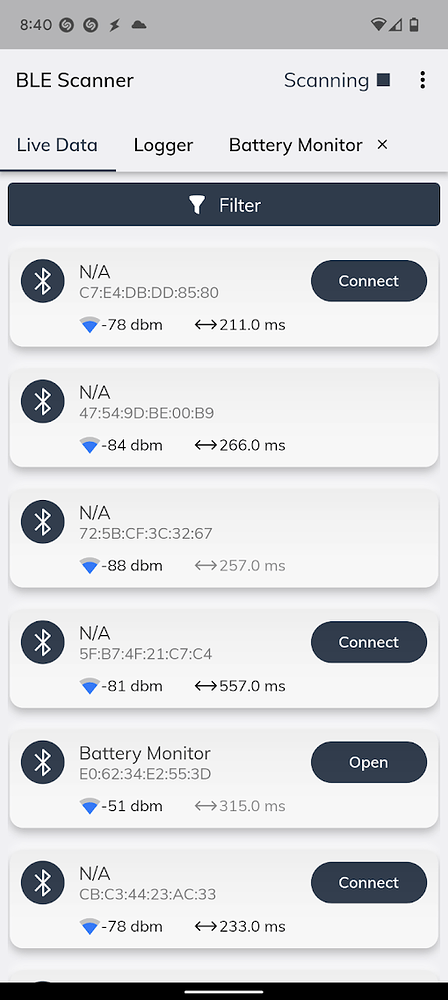
Task: Tap Bluetooth icon for device 47:54:9D:BE:00:B9
Action: click(43, 401)
